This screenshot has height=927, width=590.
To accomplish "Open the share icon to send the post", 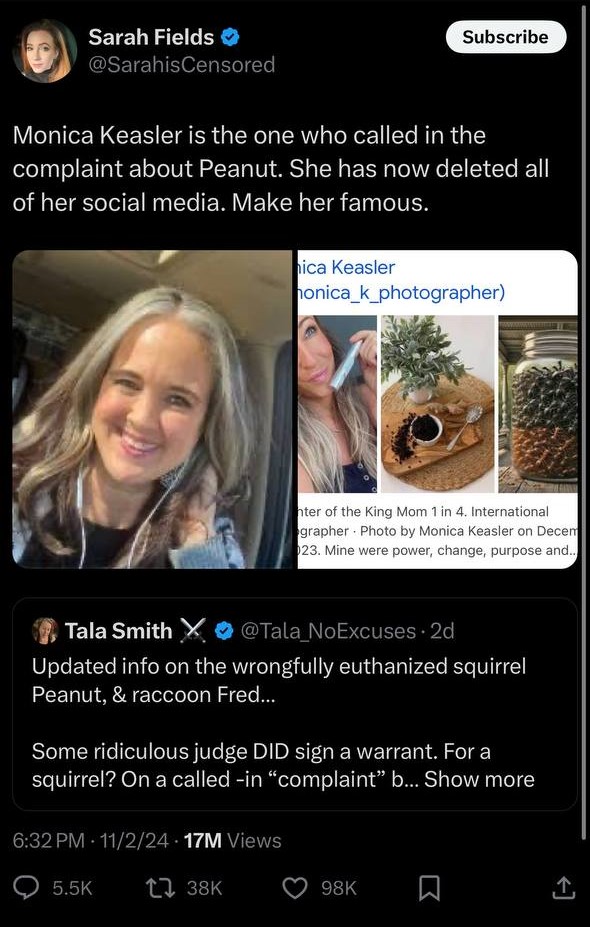I will [563, 888].
